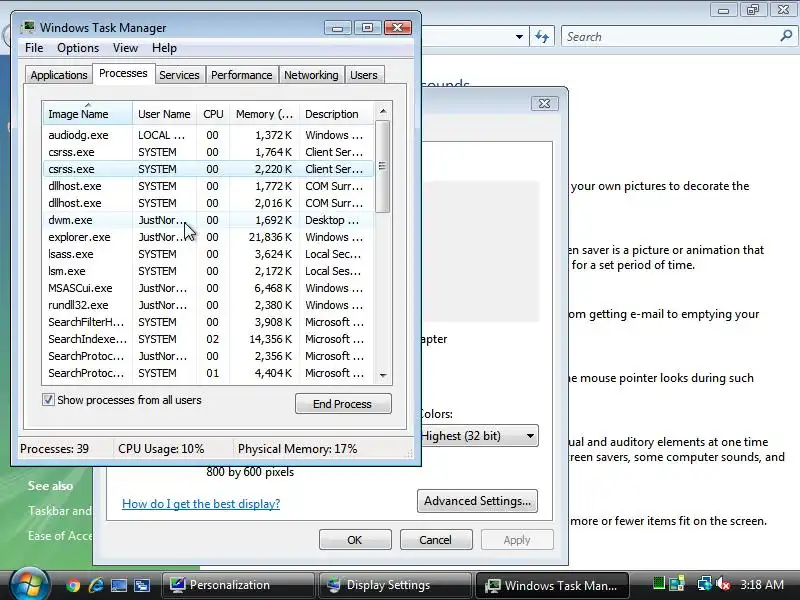Switch to the Networking tab

pos(311,75)
